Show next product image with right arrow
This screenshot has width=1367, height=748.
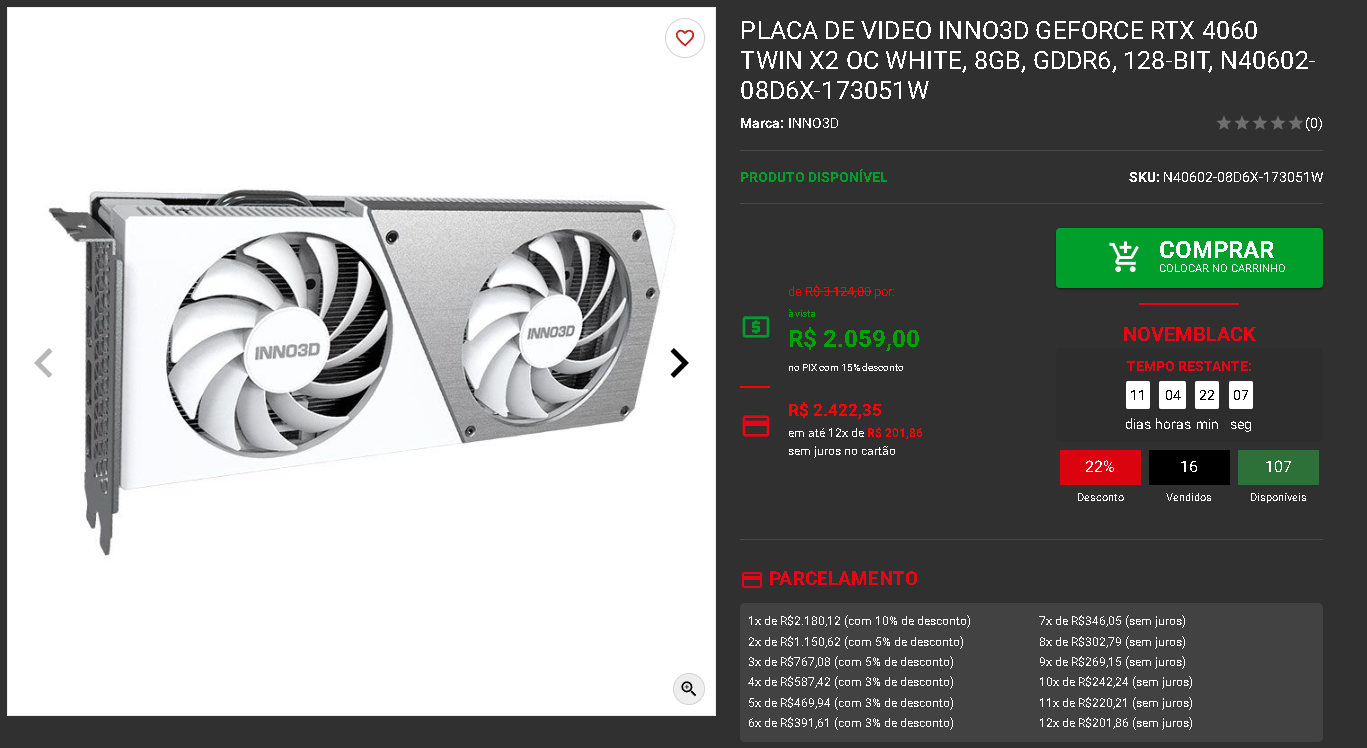pos(679,362)
